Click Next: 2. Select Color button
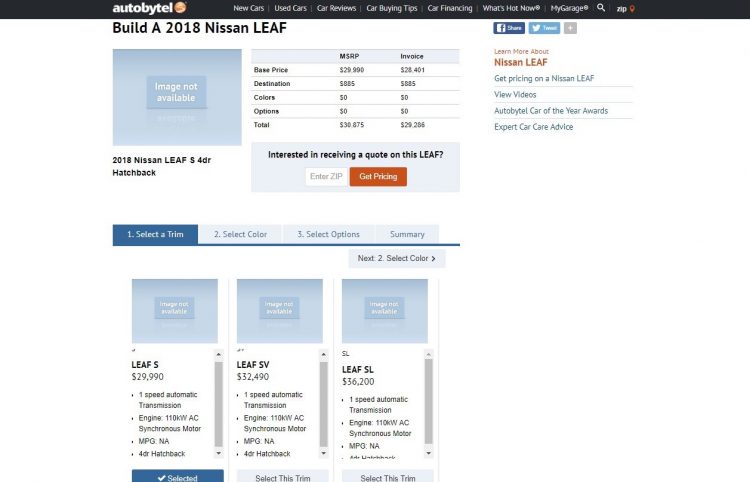The height and width of the screenshot is (482, 750). coord(397,258)
